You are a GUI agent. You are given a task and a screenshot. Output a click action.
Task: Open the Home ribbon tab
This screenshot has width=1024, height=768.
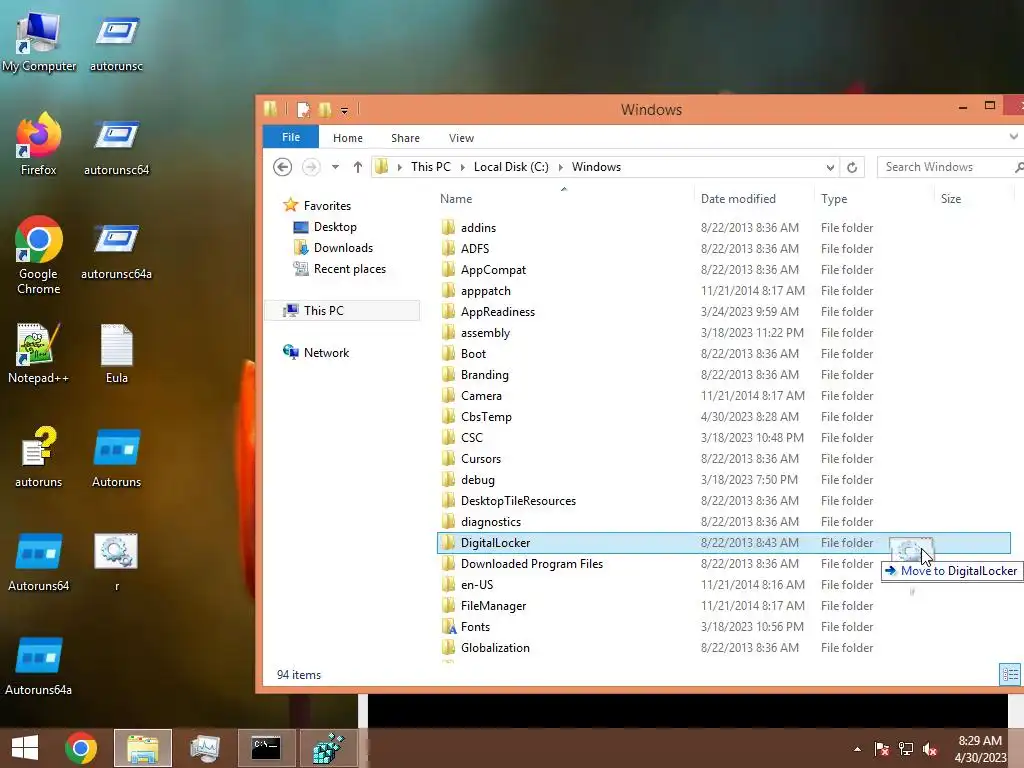pyautogui.click(x=347, y=138)
